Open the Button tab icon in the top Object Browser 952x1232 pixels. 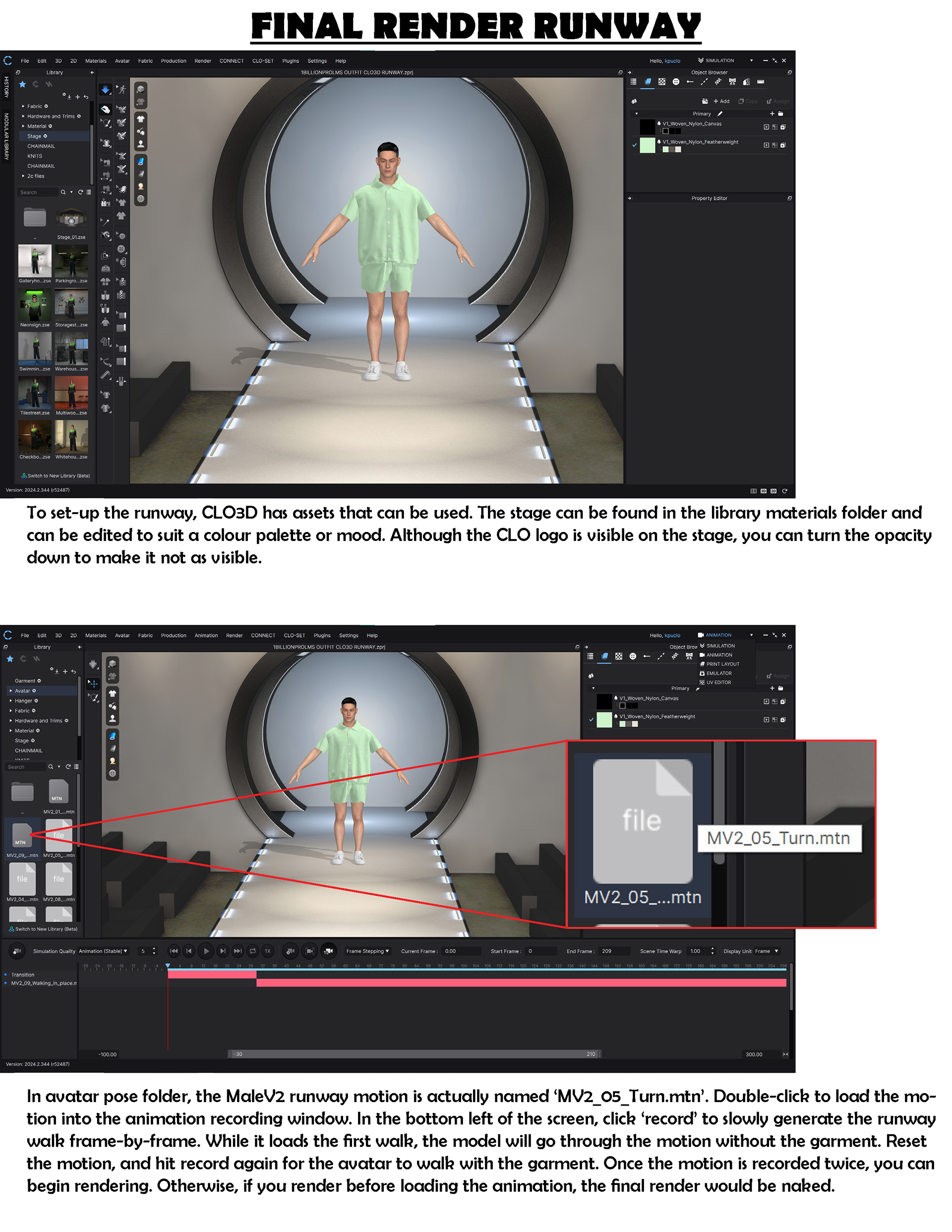pos(675,82)
